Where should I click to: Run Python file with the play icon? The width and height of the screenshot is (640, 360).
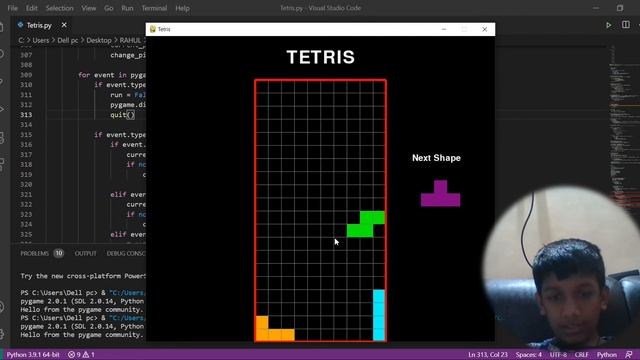pos(609,25)
